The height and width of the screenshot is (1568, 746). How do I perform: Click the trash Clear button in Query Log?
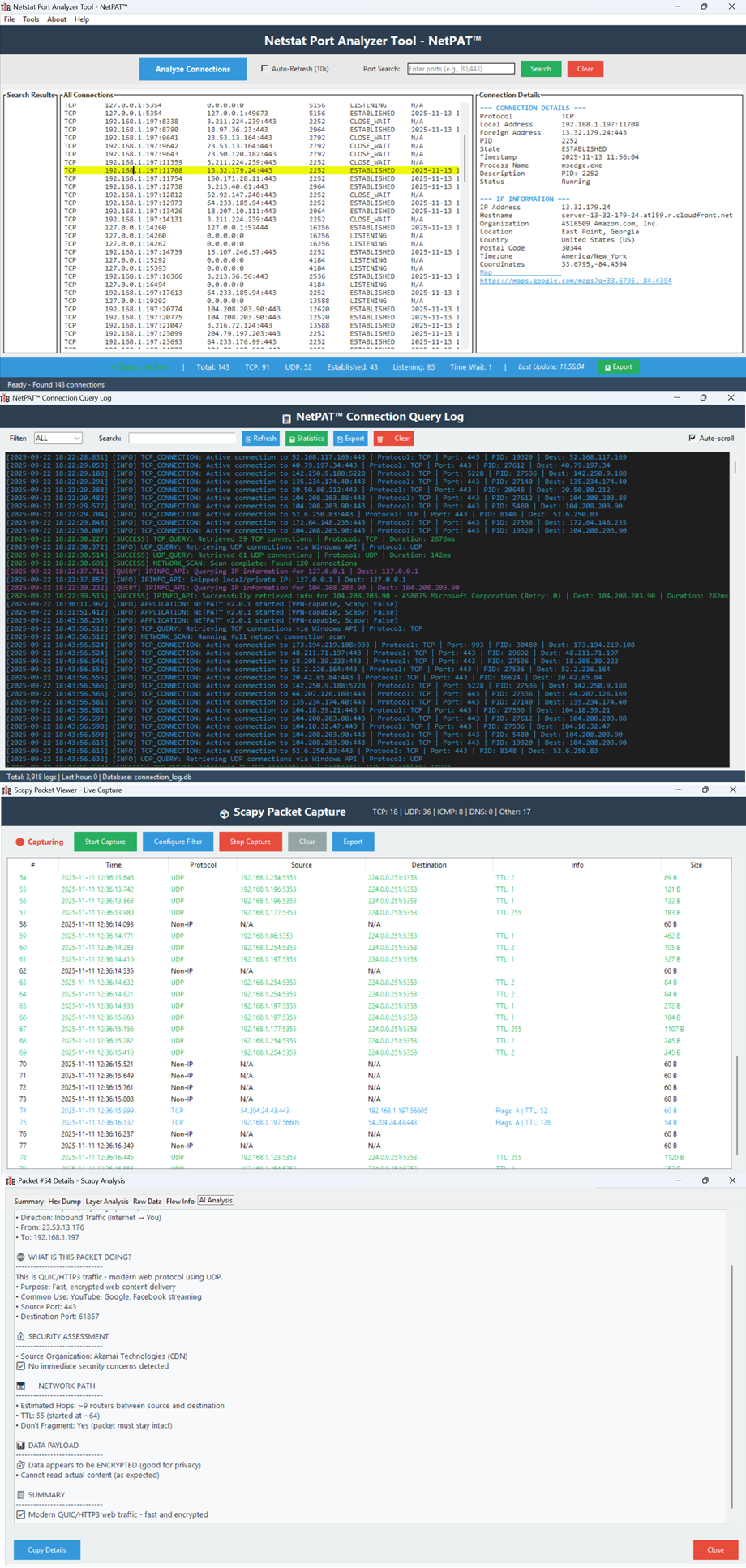394,439
